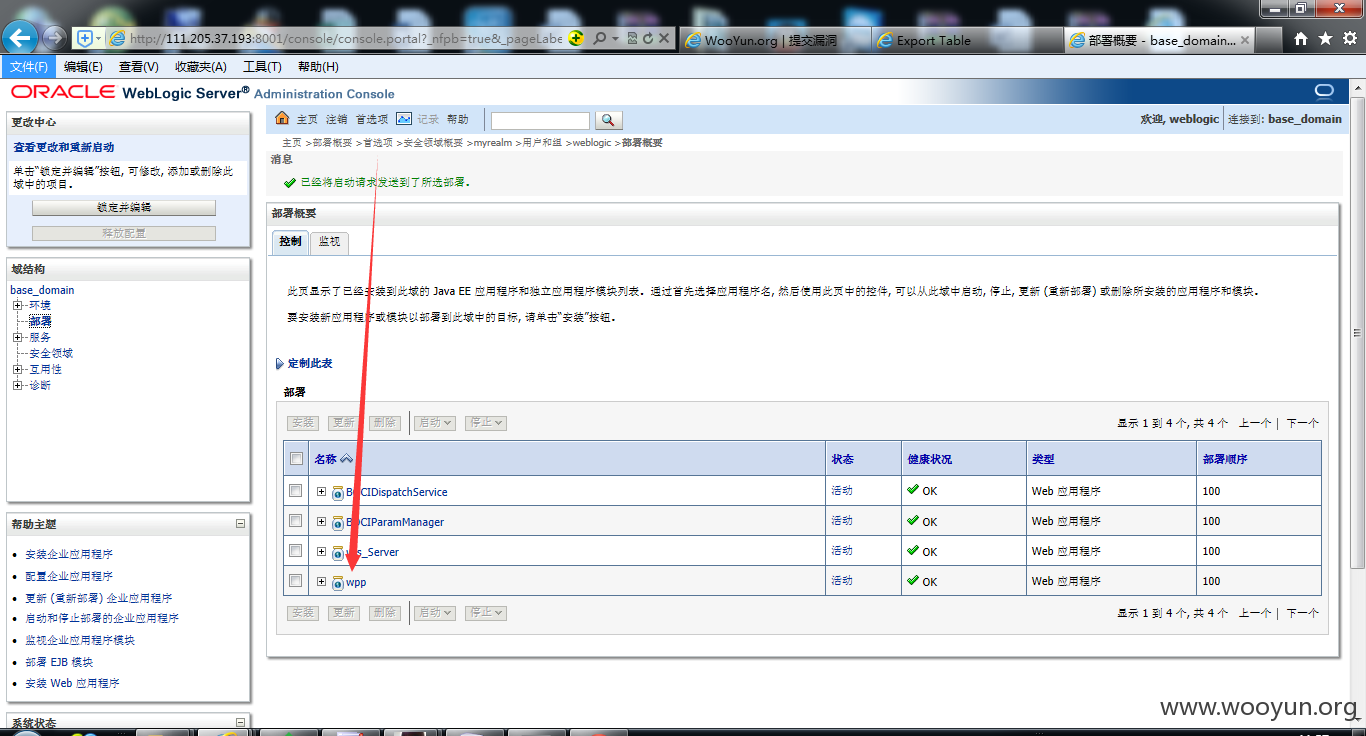The image size is (1366, 736).
Task: Collapse the 系统状态 panel with minus icon
Action: (x=240, y=722)
